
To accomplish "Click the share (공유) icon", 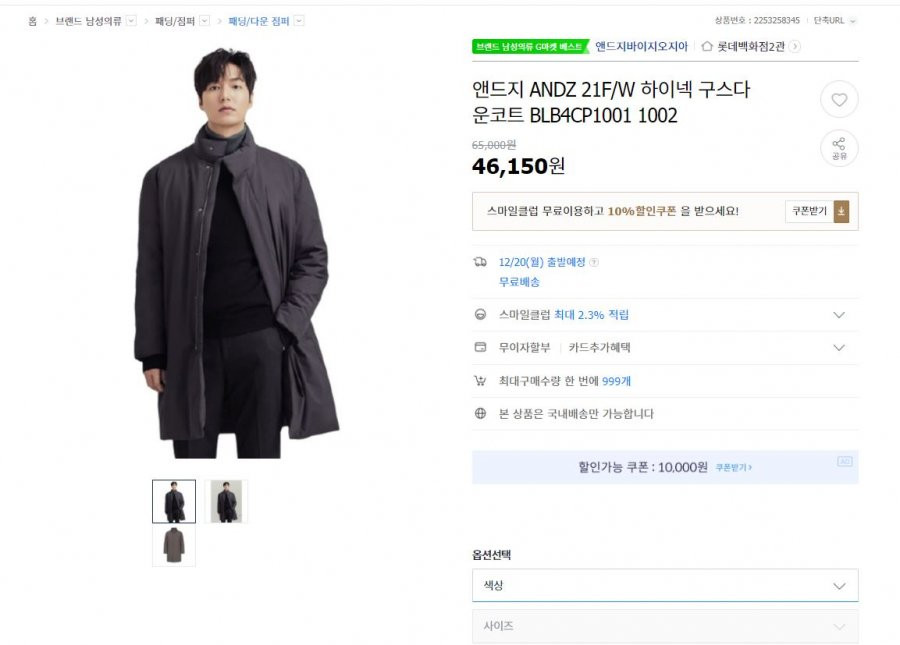I will (x=839, y=148).
